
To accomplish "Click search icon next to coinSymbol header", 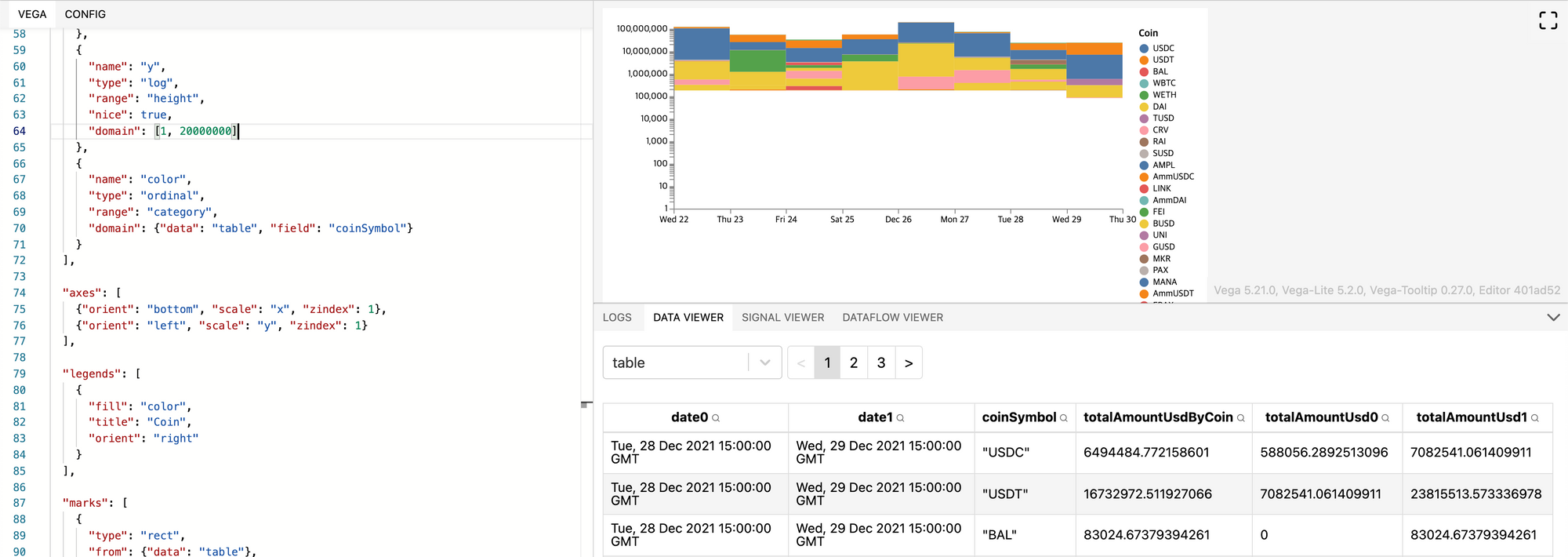I will 1064,418.
